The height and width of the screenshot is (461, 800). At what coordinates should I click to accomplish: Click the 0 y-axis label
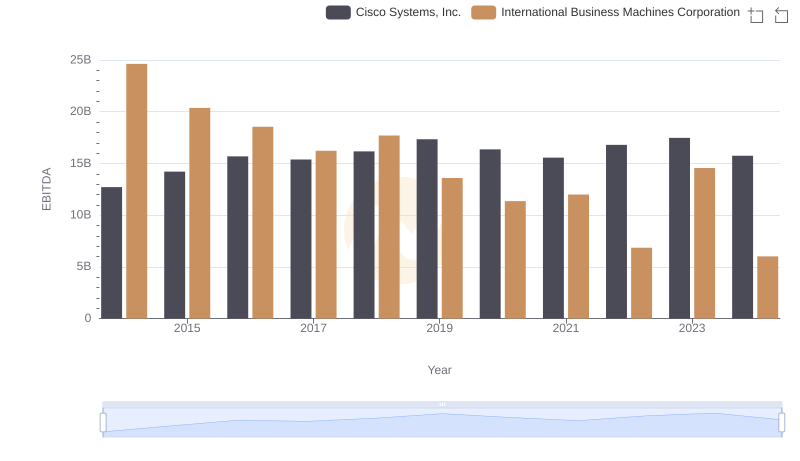coord(88,318)
